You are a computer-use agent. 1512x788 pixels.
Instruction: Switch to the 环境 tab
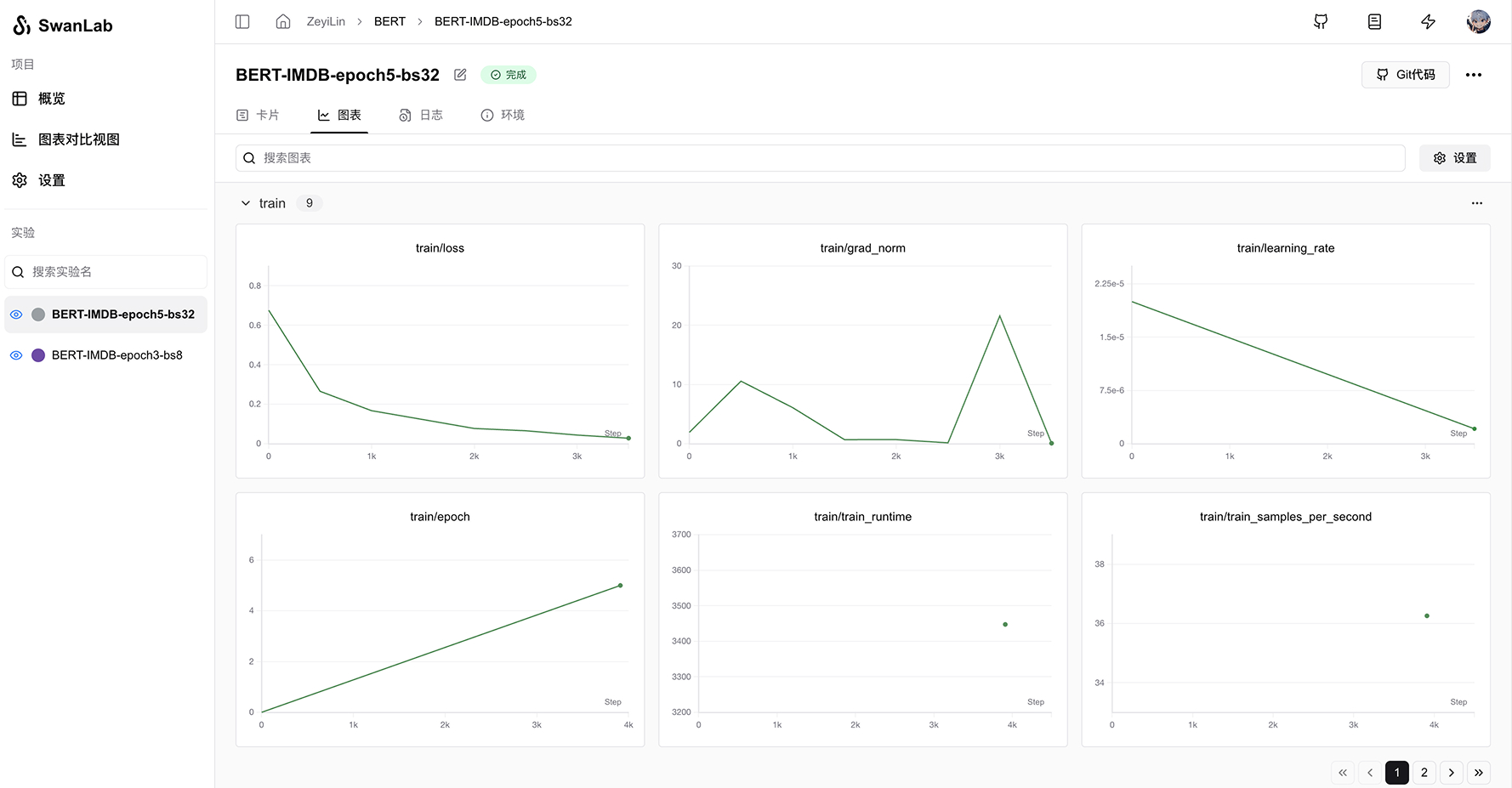[503, 115]
